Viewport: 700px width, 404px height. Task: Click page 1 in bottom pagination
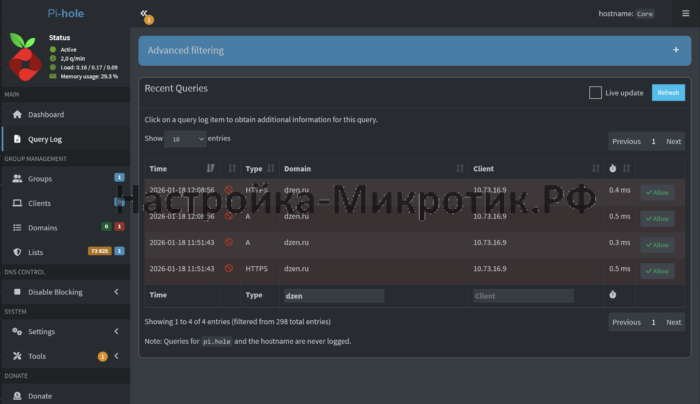[x=654, y=322]
